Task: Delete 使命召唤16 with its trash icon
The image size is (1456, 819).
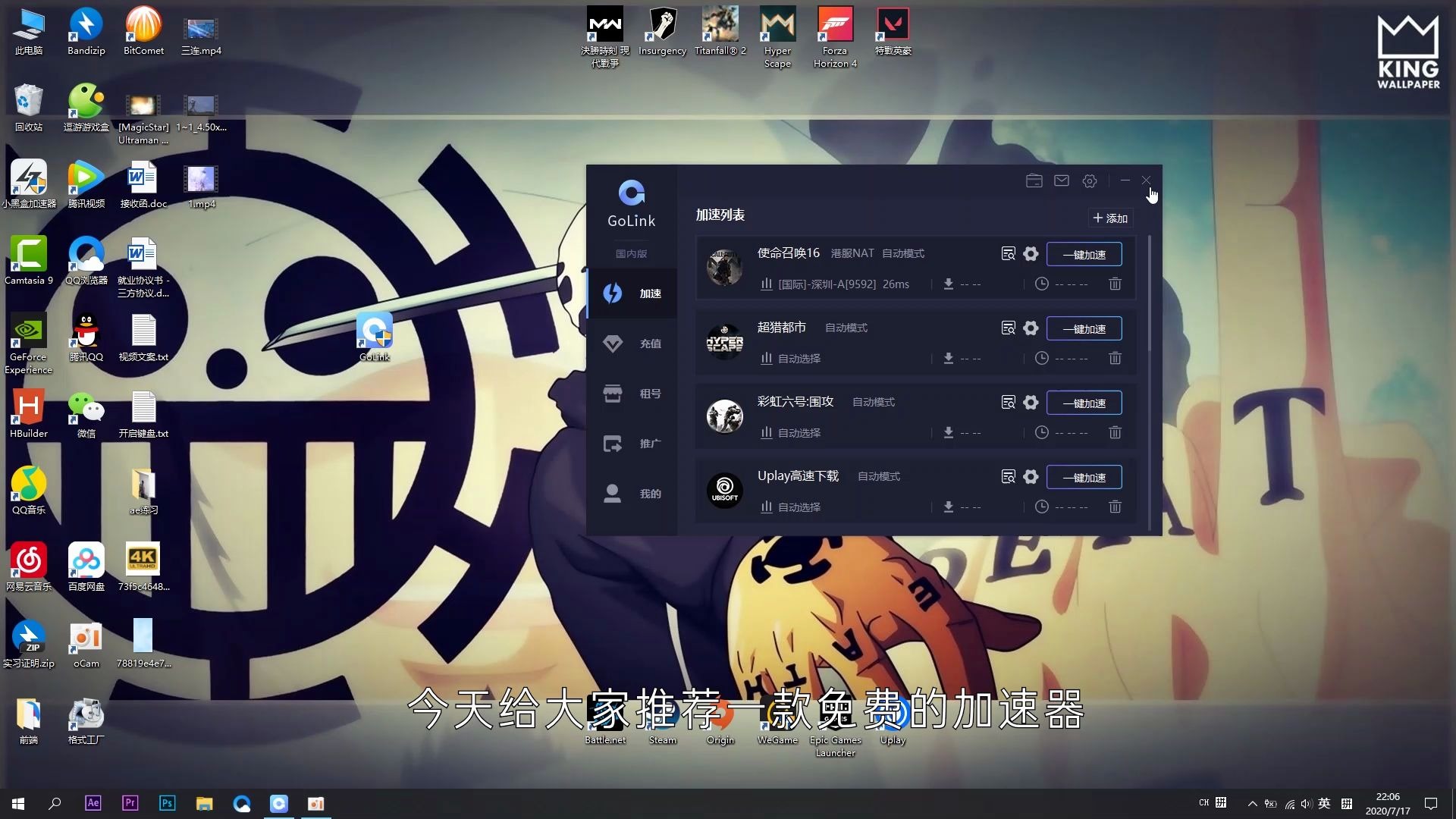Action: coord(1115,284)
